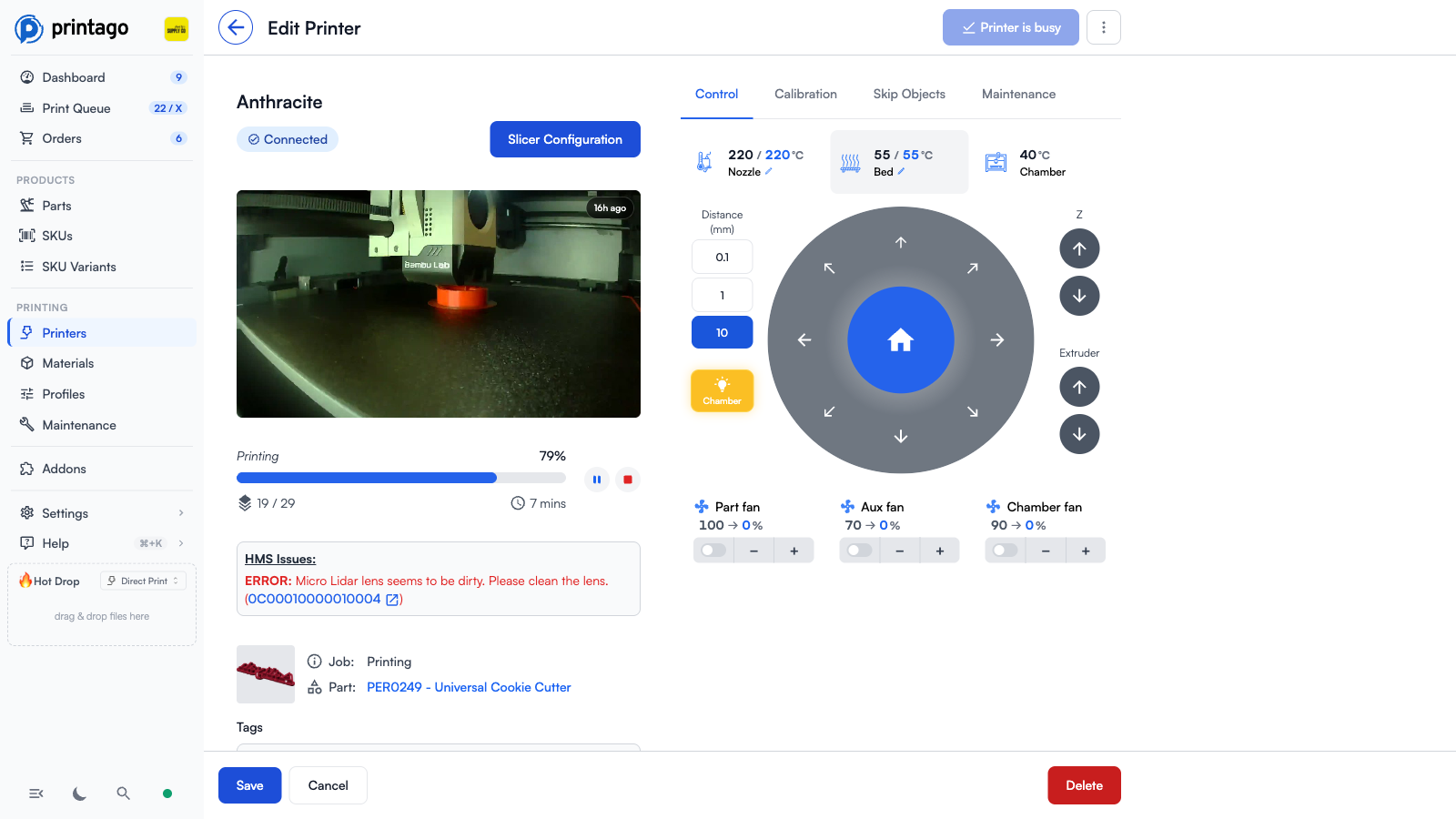Open the cookie cutter part thumbnail
Image resolution: width=1456 pixels, height=819 pixels.
[266, 674]
